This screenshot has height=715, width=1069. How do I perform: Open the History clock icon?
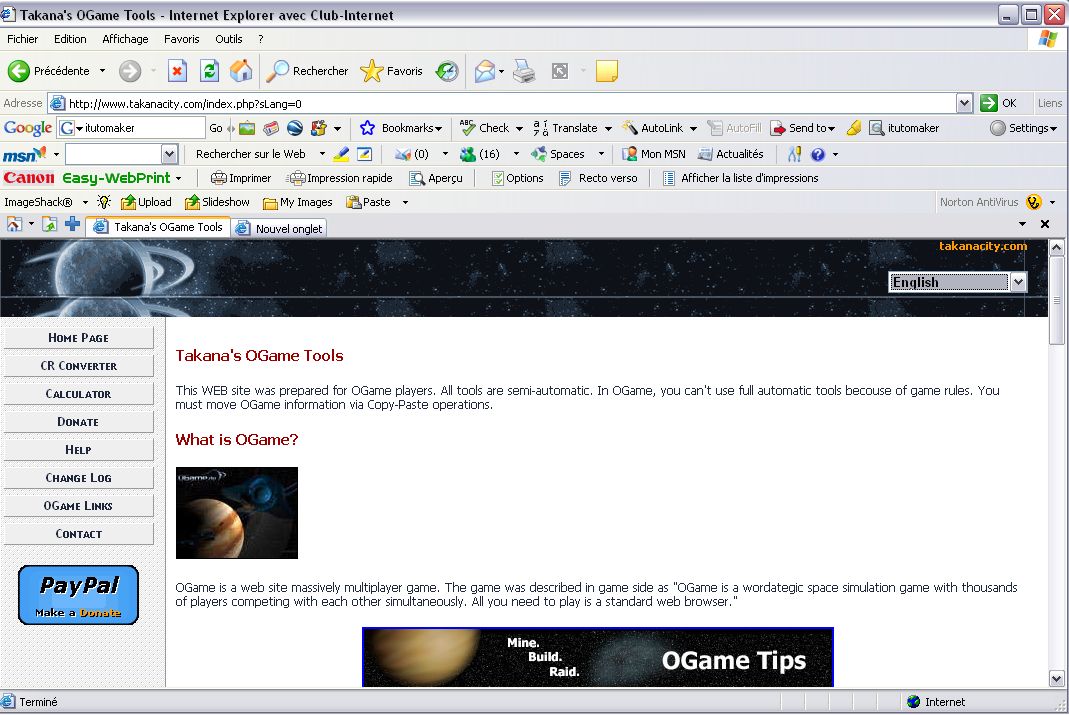click(447, 71)
